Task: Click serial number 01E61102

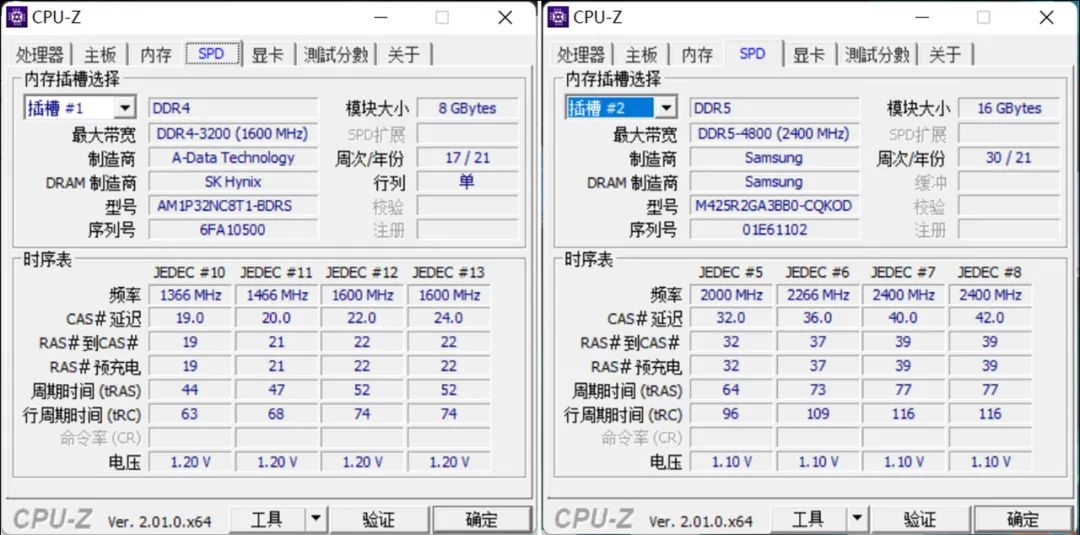Action: [775, 229]
